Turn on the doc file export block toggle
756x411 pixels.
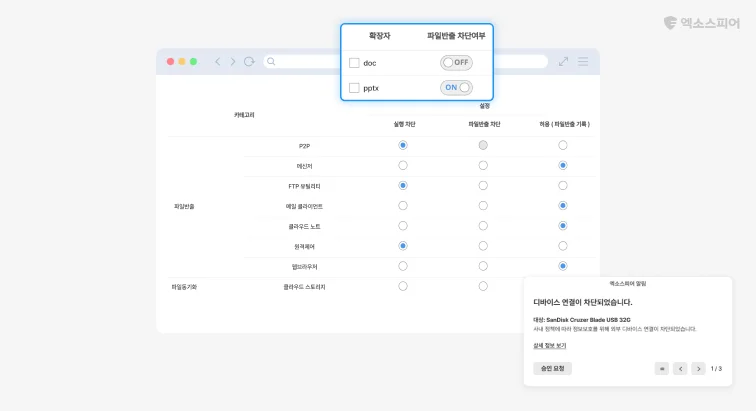456,62
